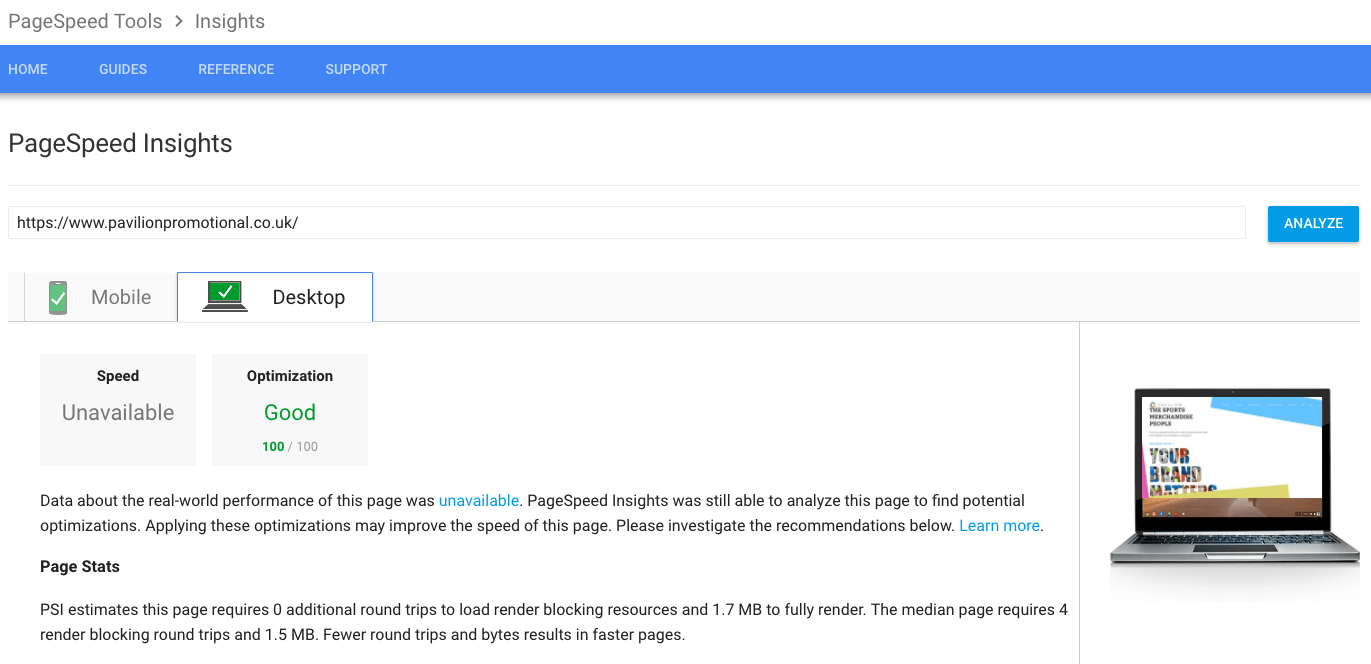
Task: Open the HOME menu item
Action: [28, 69]
